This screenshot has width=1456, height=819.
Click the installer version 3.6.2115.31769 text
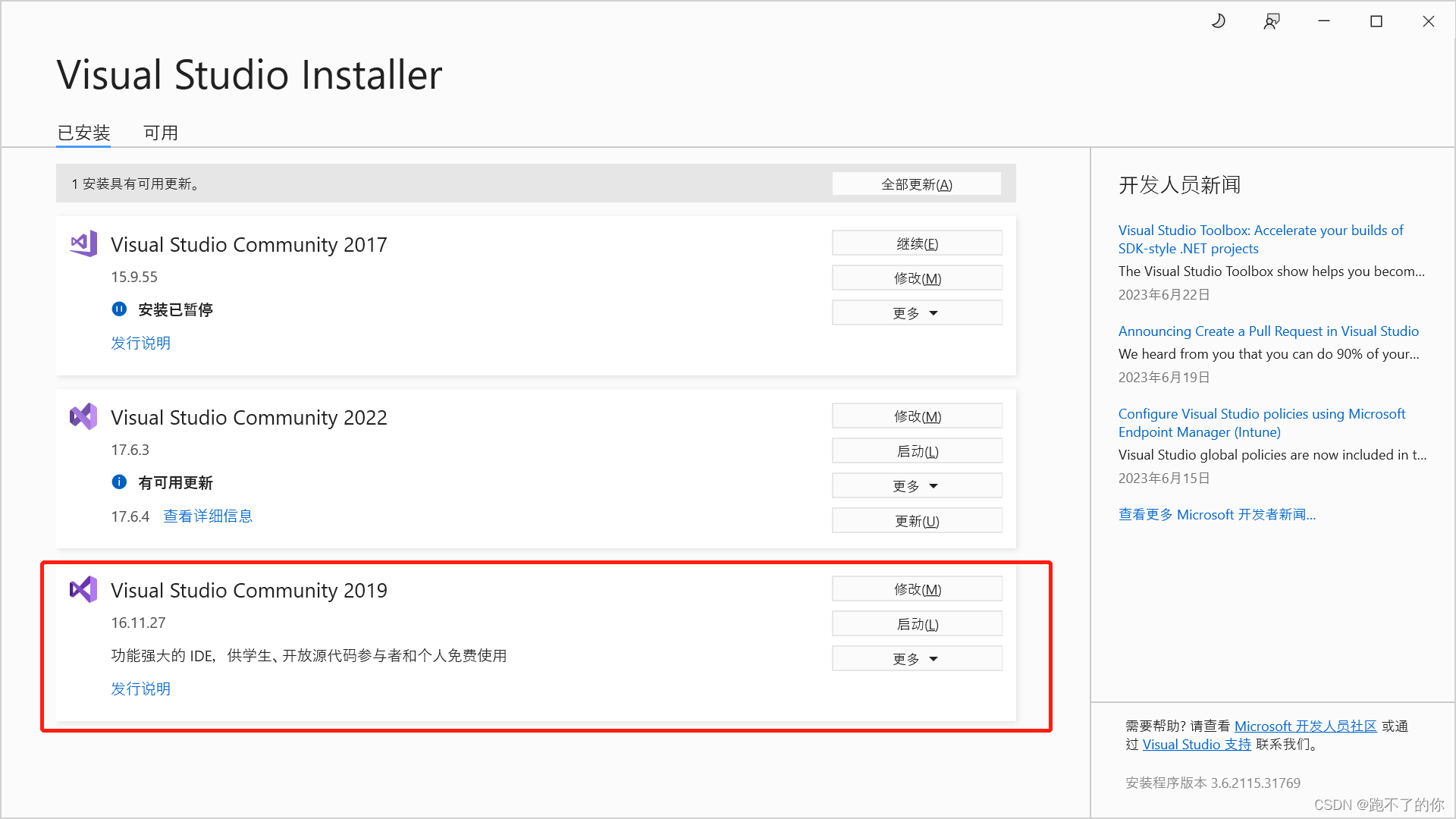pyautogui.click(x=1213, y=783)
